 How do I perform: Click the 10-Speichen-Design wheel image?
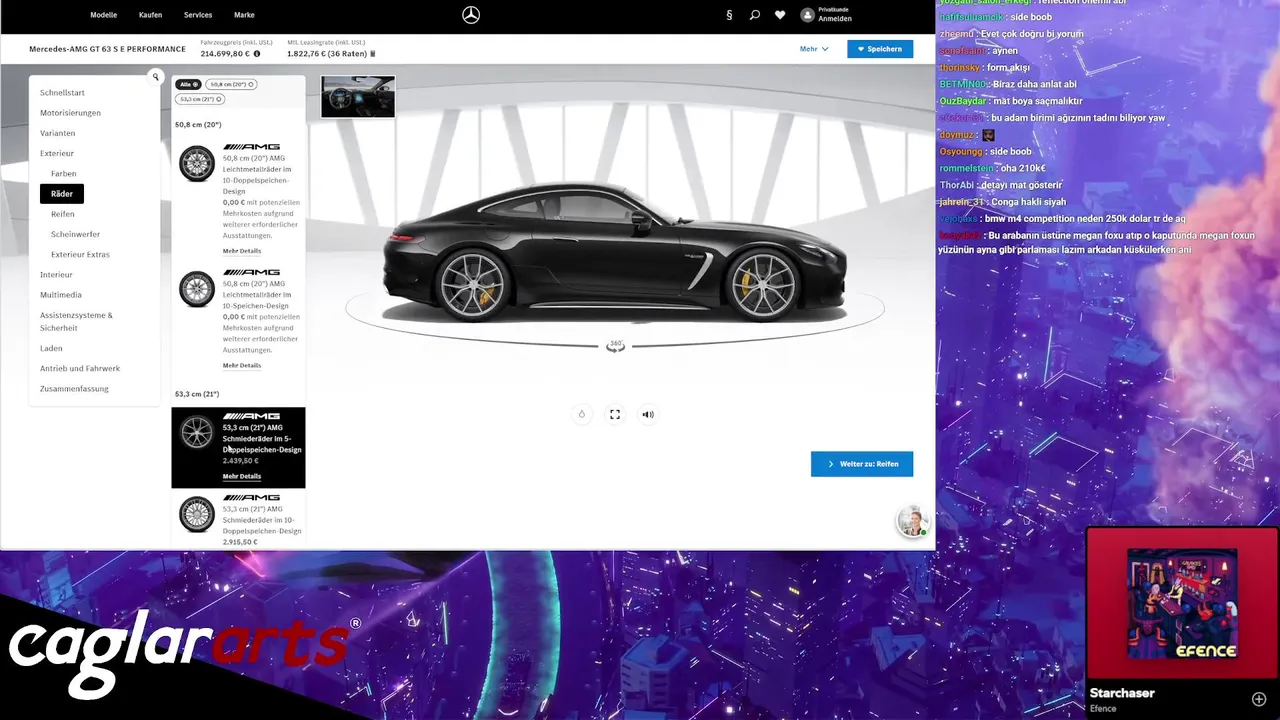[x=196, y=289]
